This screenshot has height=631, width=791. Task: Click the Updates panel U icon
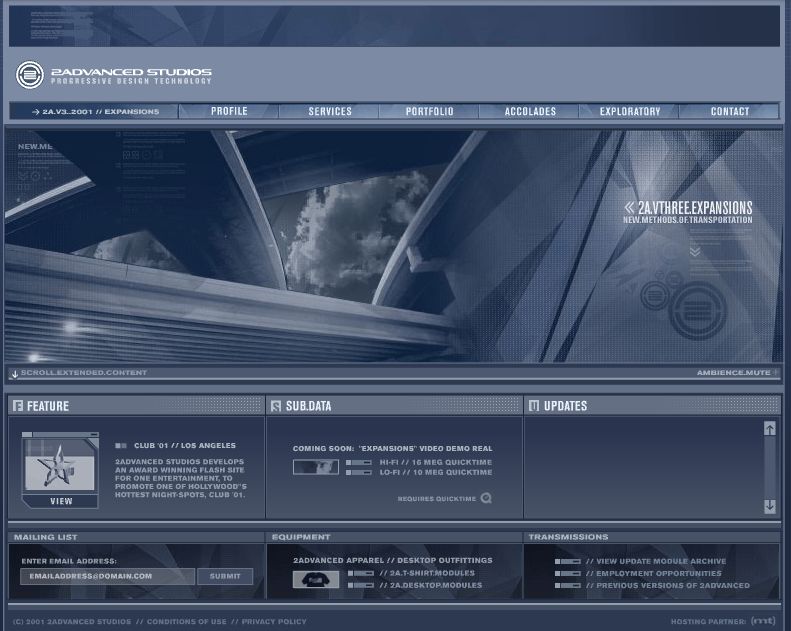click(x=534, y=406)
